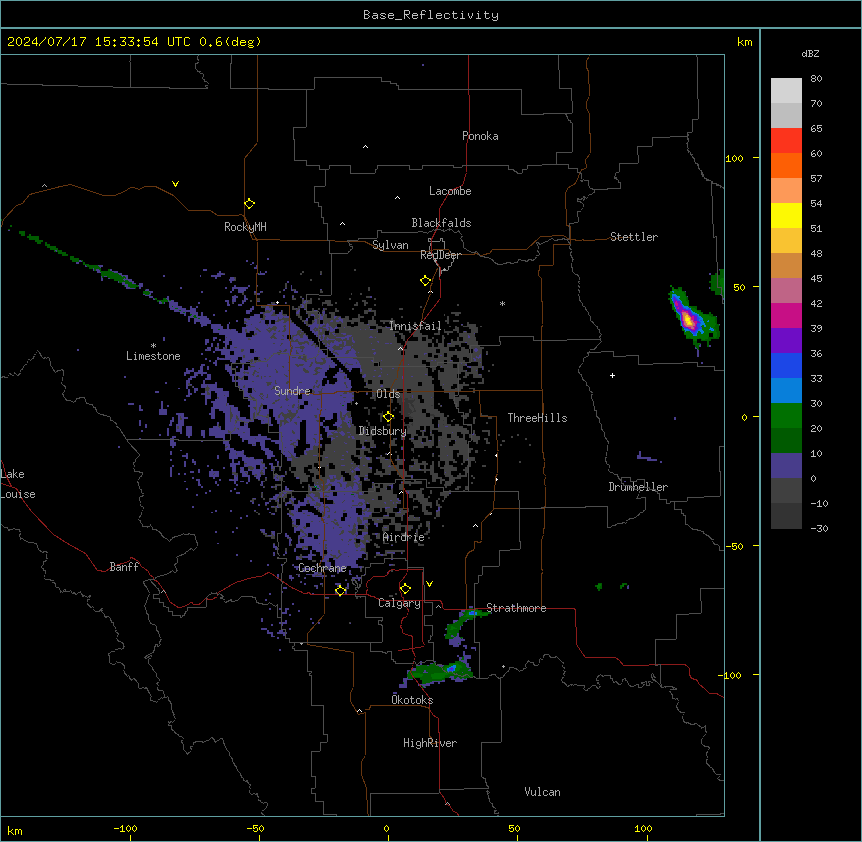Viewport: 862px width, 842px height.
Task: Click the Limestone label
Action: pos(153,356)
